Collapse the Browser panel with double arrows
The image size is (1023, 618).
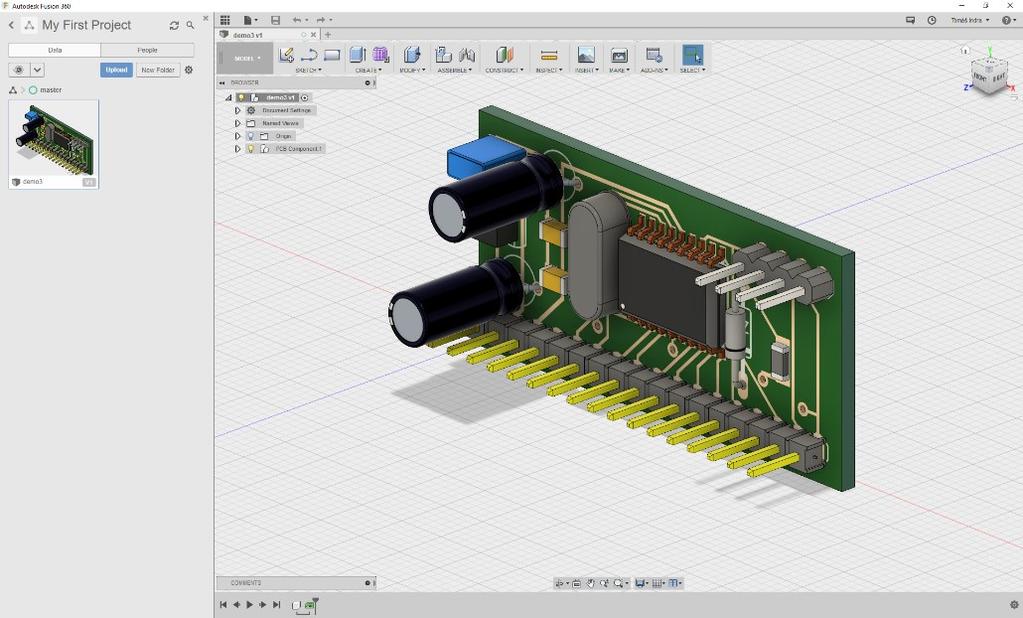222,83
